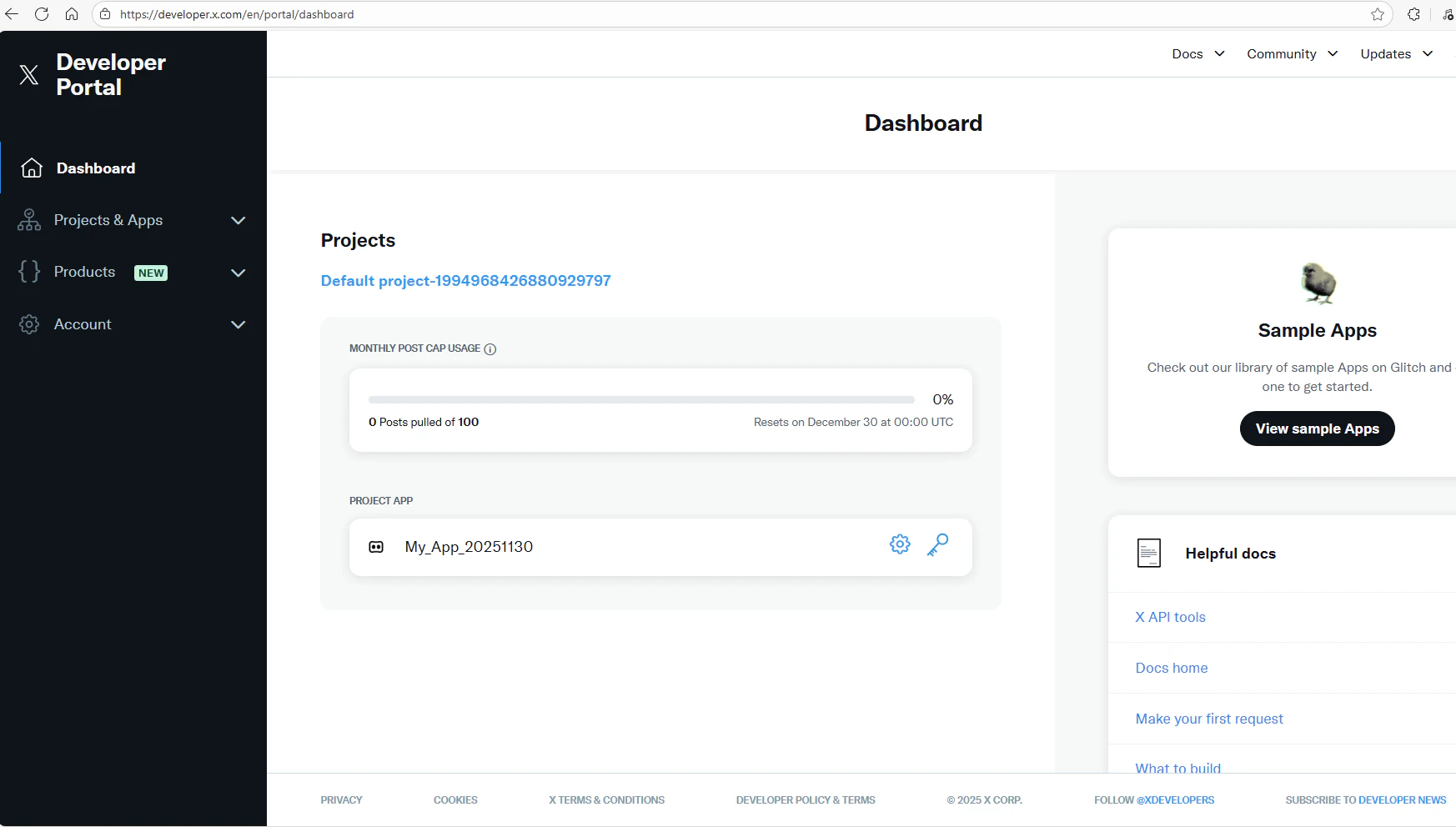Click the NEW badge beside Products

tap(151, 273)
